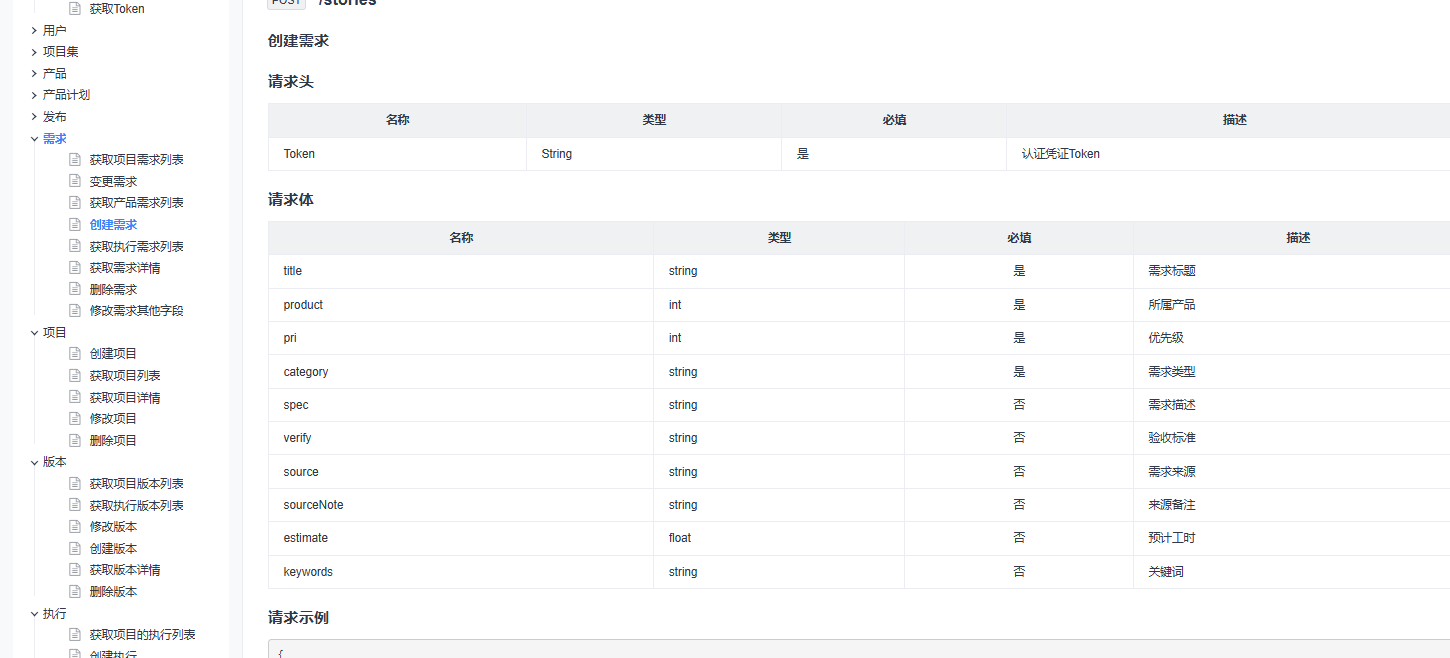Screen dimensions: 1450x658
Task: Collapse the 需求 tree section
Action: coord(34,138)
